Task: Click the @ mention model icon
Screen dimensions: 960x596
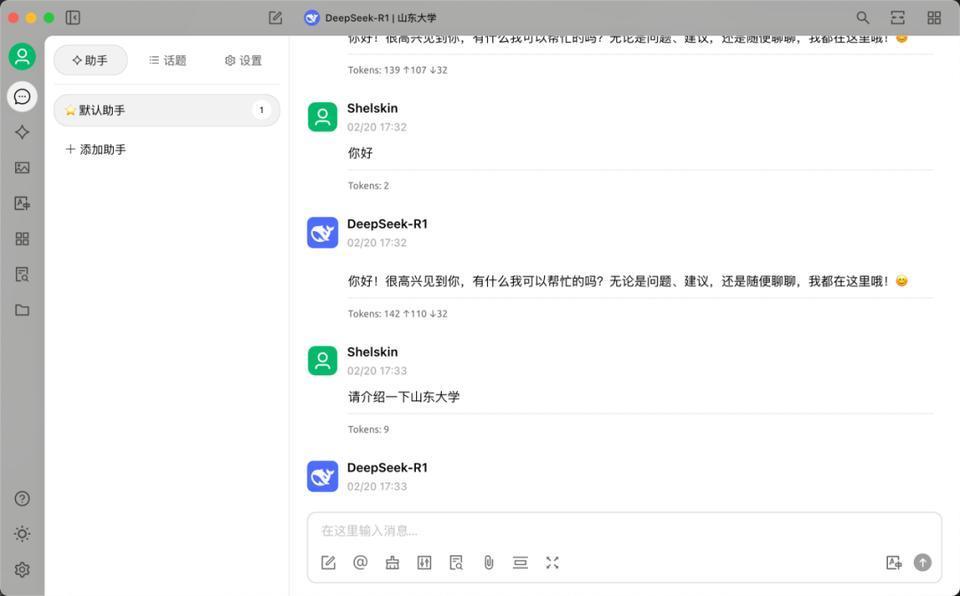Action: pyautogui.click(x=360, y=563)
